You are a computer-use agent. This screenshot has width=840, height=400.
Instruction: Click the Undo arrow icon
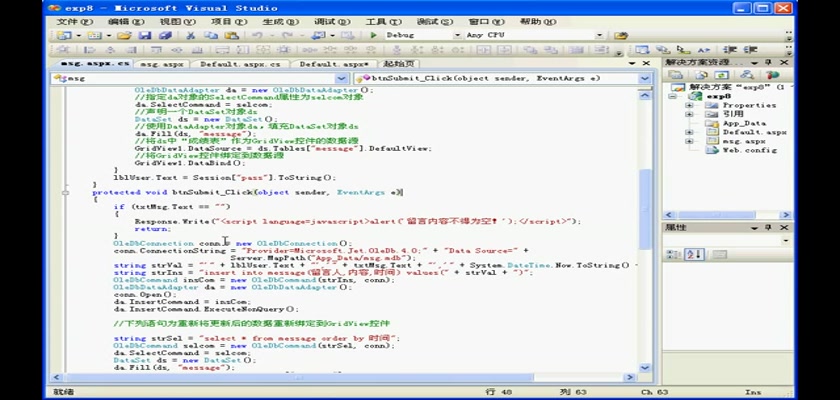[x=257, y=35]
